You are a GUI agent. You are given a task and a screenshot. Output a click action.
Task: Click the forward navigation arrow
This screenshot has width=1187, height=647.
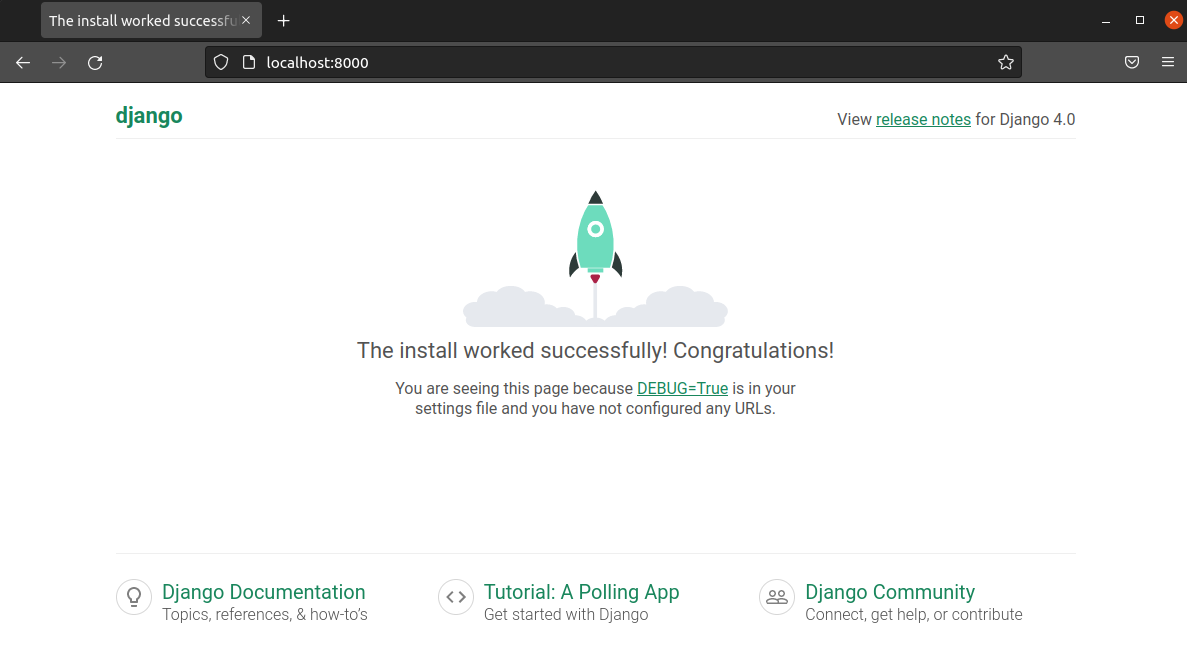(59, 63)
